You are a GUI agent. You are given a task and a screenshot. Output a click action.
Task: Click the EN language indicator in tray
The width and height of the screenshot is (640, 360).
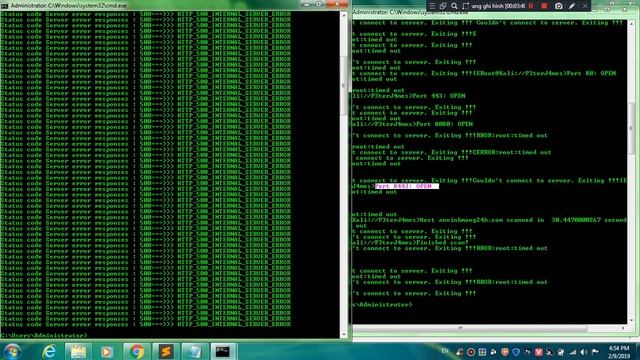[x=445, y=351]
